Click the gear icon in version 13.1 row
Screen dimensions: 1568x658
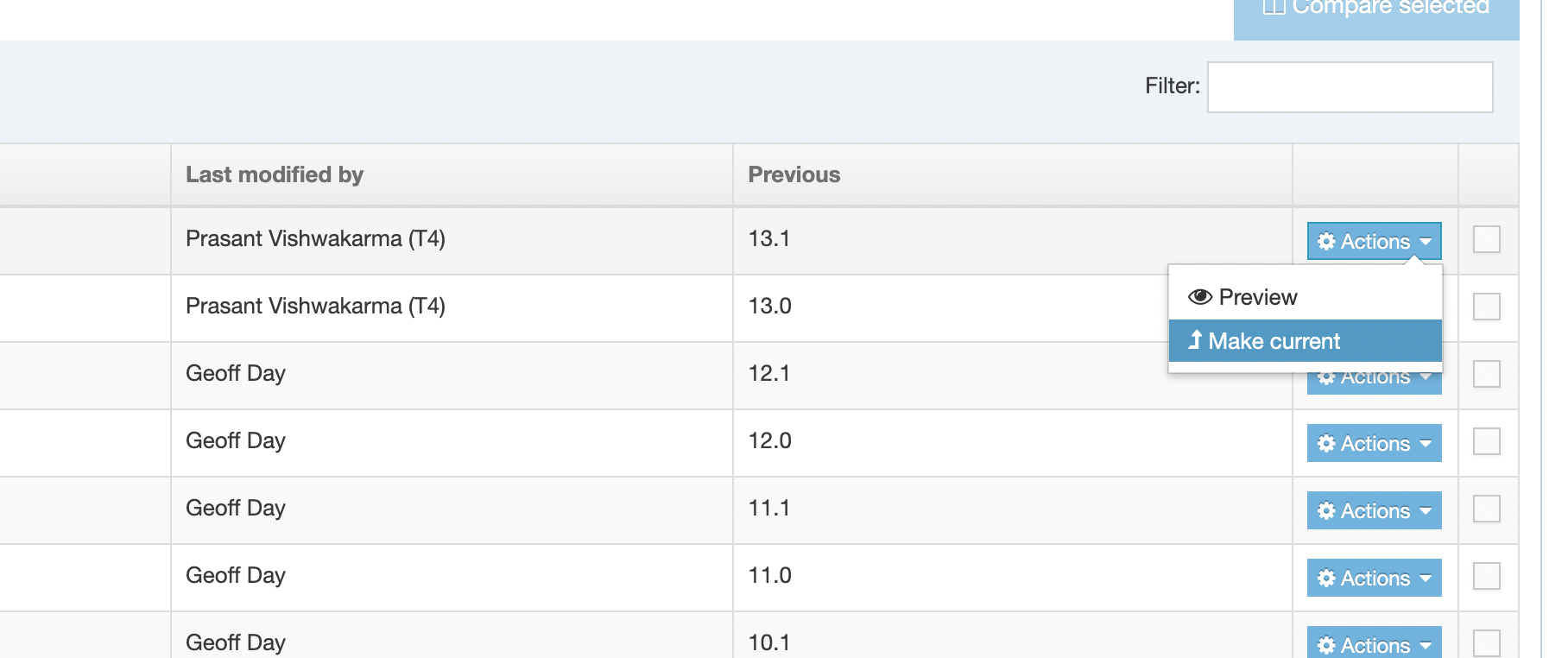(1326, 241)
